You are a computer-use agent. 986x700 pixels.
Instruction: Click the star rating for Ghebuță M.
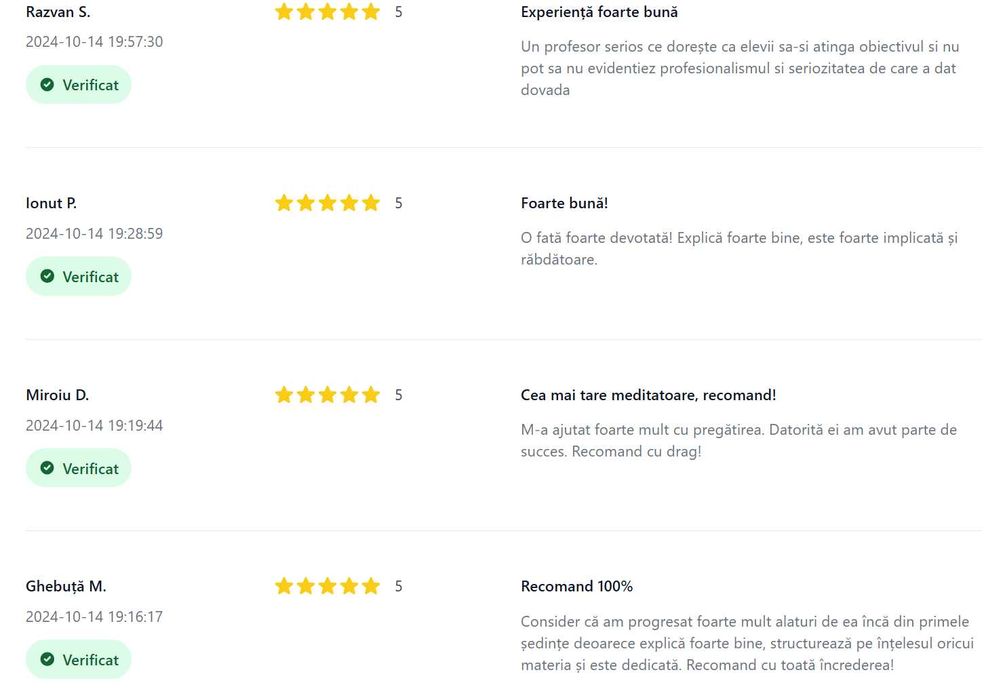coord(327,586)
